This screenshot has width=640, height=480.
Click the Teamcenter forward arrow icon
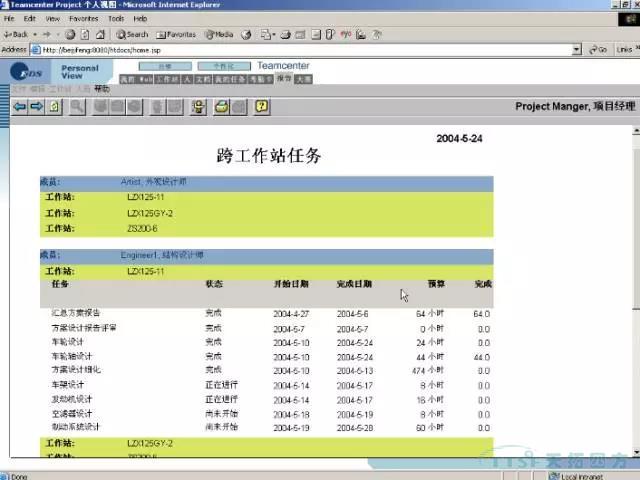point(37,106)
